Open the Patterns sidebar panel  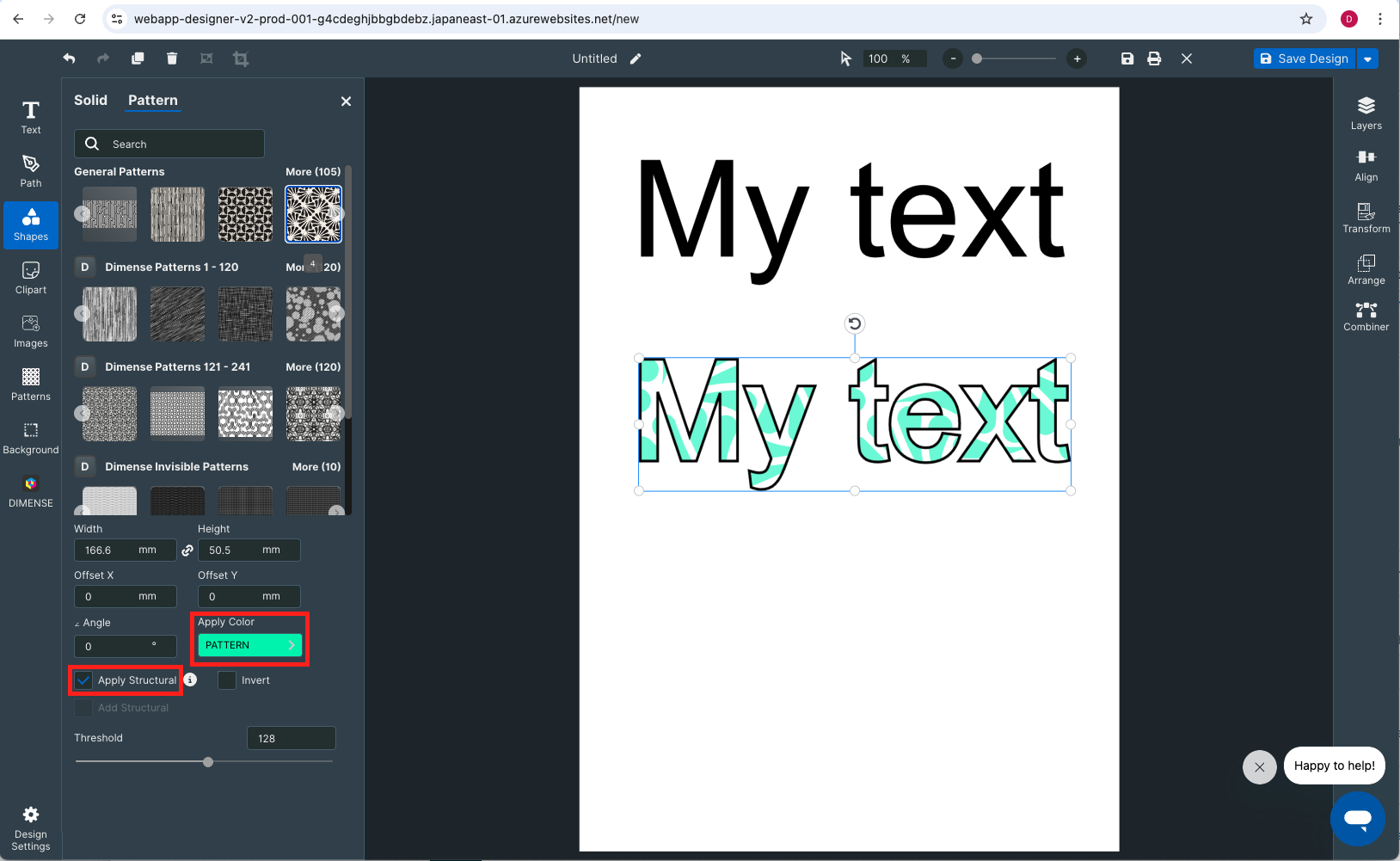(31, 385)
